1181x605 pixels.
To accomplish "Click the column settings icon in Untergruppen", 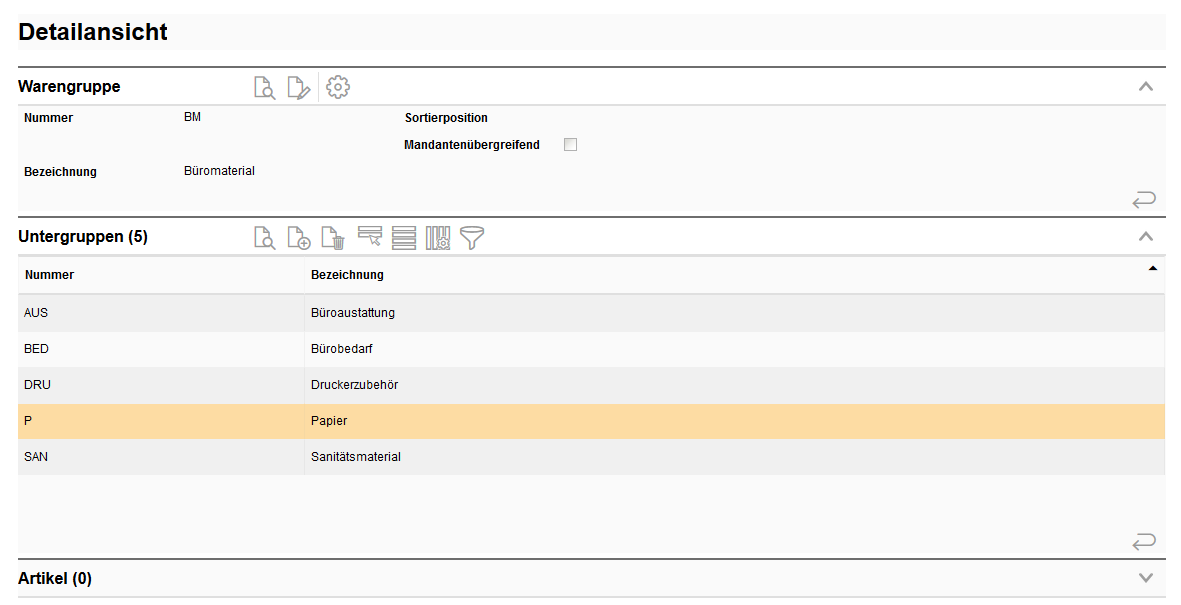I will tap(438, 238).
